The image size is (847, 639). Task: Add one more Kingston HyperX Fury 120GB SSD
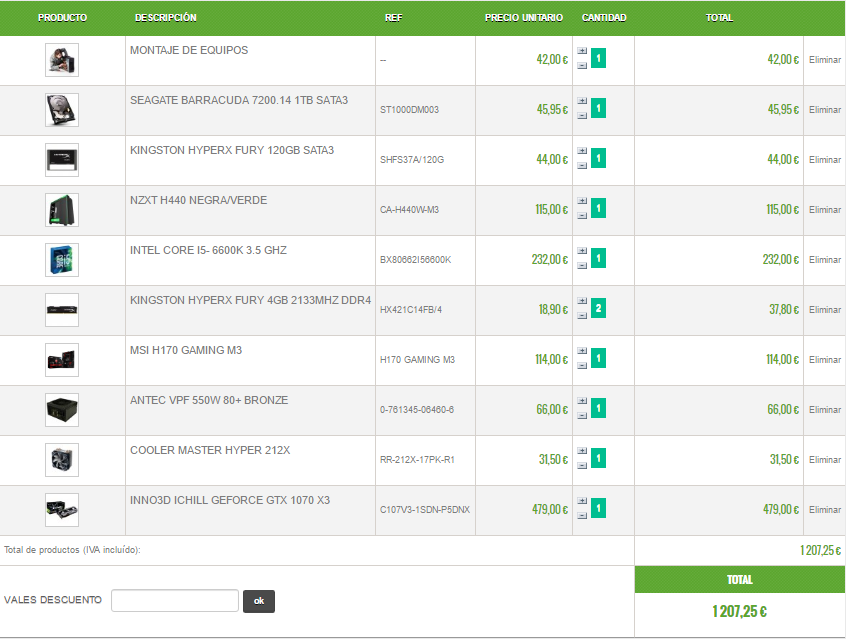click(582, 151)
